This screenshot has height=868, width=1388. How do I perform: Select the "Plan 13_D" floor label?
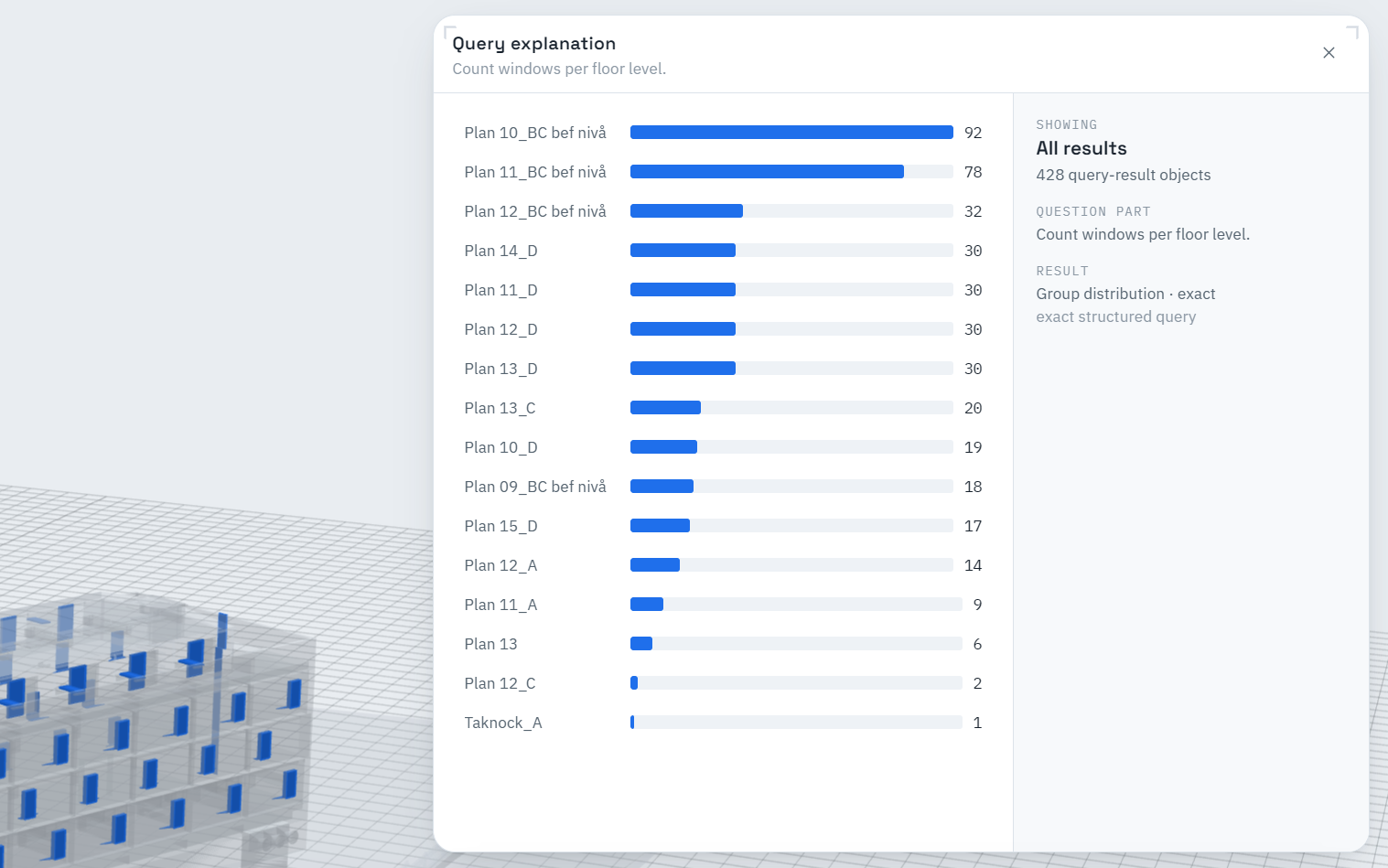(x=500, y=369)
